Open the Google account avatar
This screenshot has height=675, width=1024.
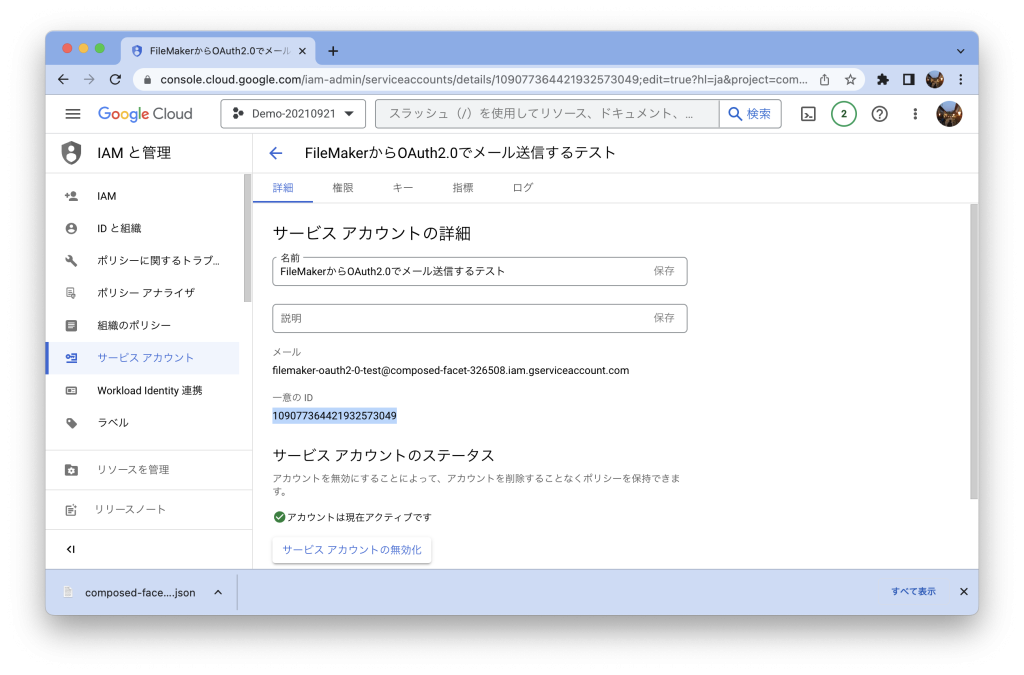[949, 114]
